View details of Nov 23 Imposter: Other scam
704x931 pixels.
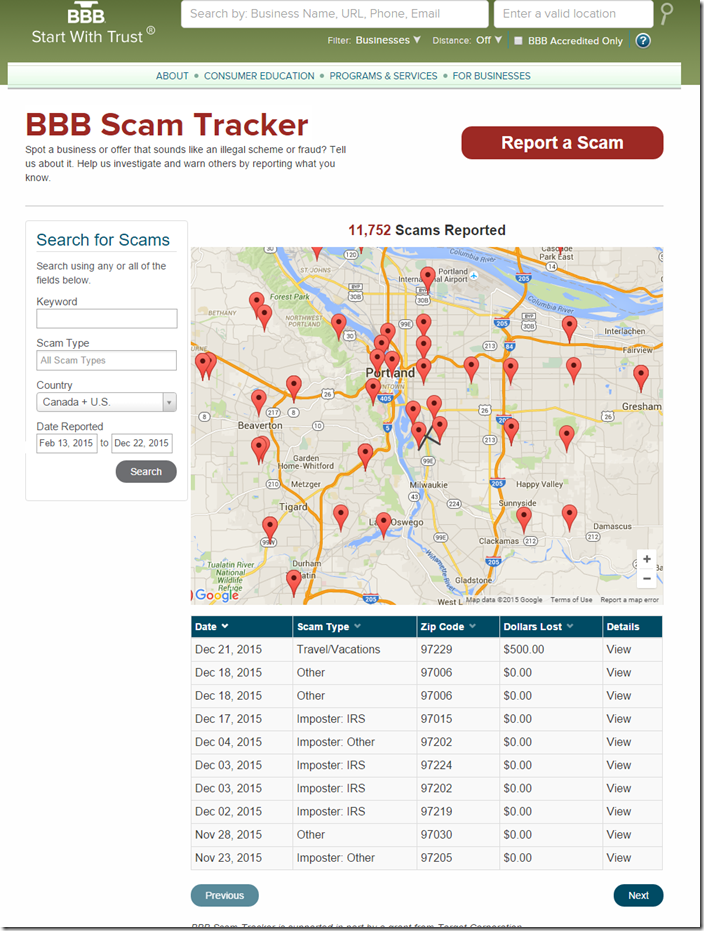pyautogui.click(x=619, y=858)
